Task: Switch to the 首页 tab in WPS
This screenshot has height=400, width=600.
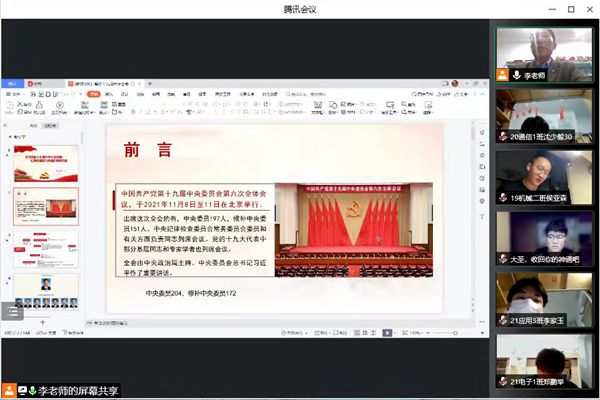Action: (13, 82)
